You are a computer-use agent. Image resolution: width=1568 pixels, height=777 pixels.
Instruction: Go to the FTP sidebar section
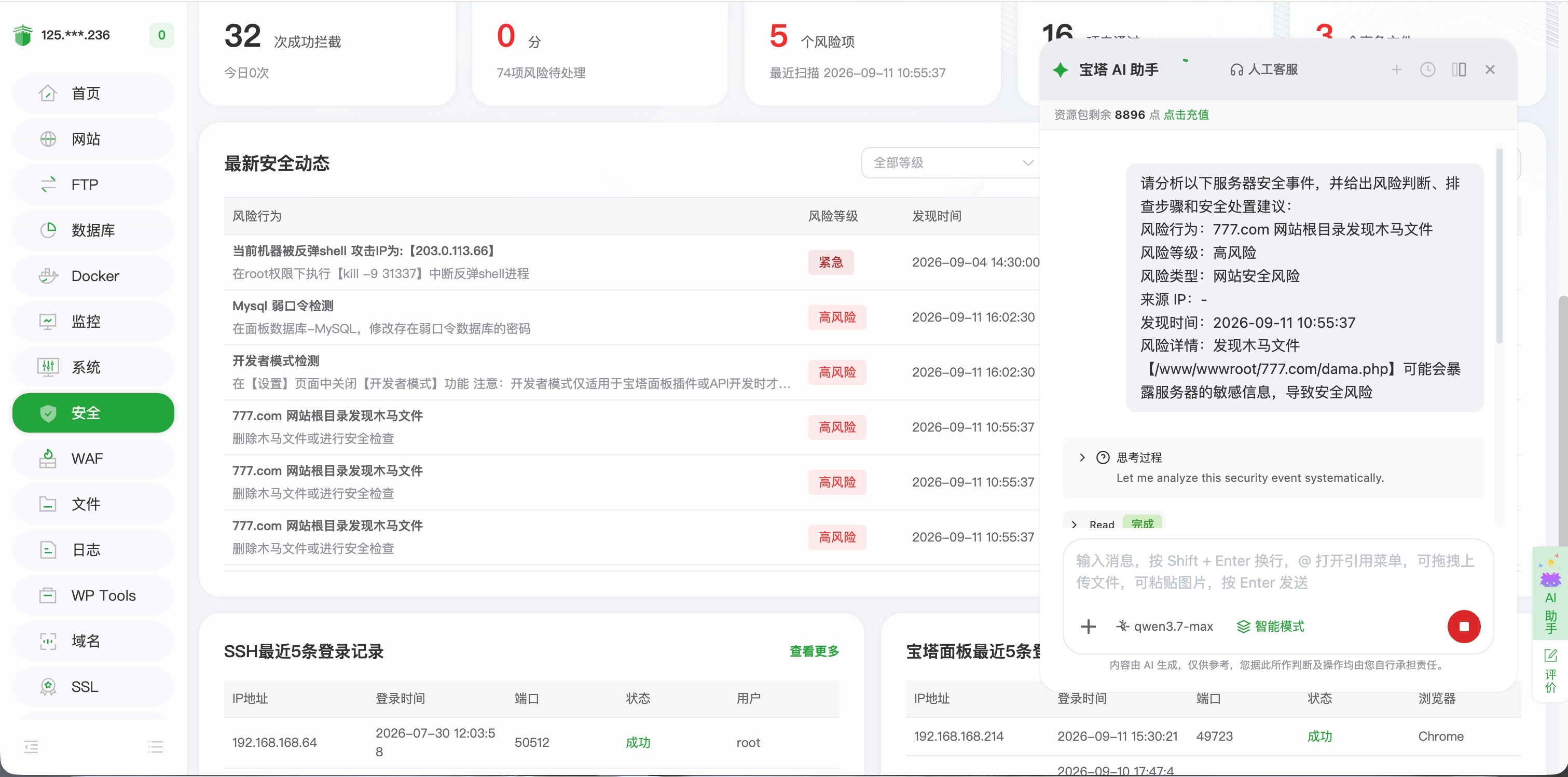[x=93, y=184]
